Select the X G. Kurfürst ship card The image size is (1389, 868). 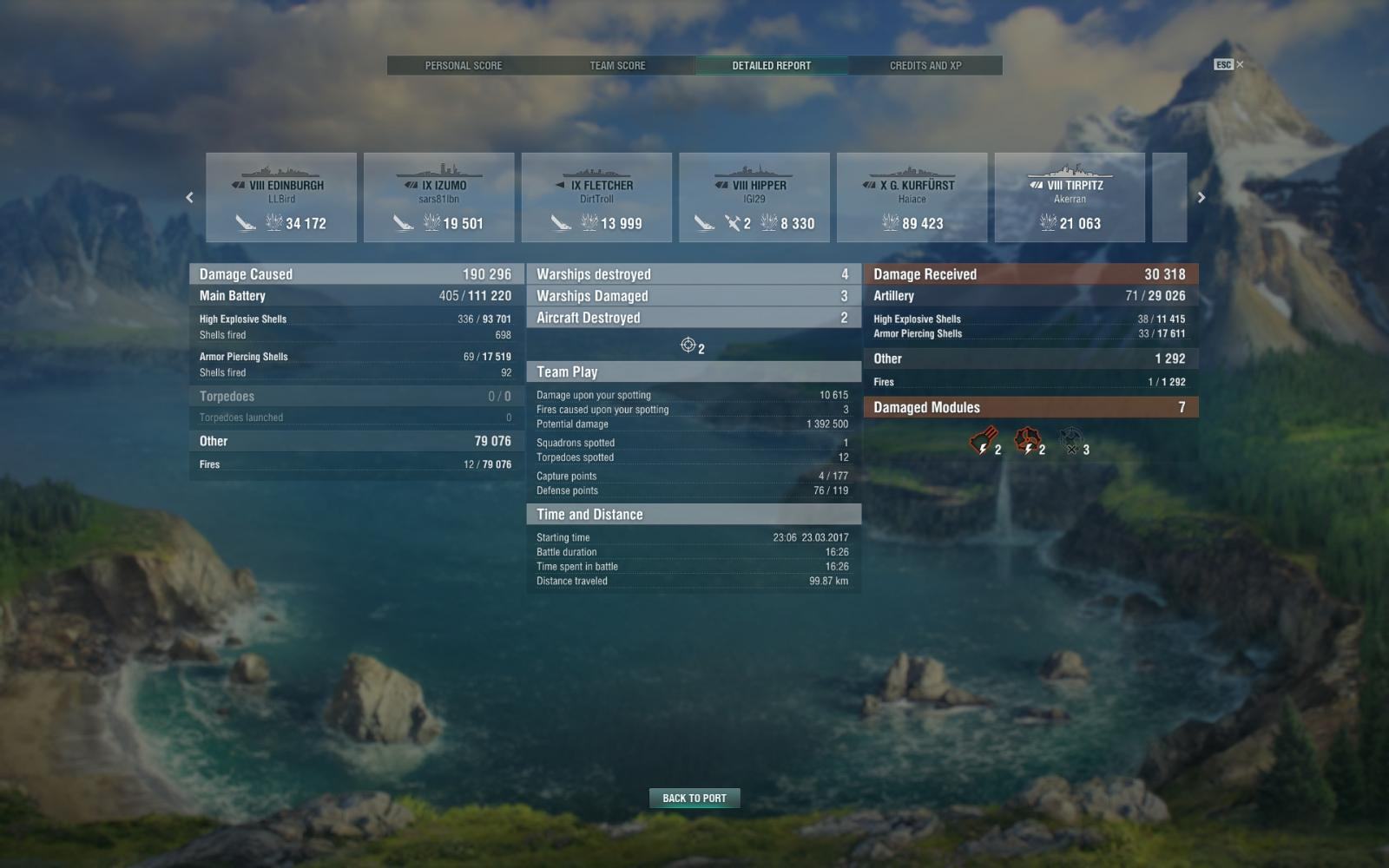coord(912,197)
